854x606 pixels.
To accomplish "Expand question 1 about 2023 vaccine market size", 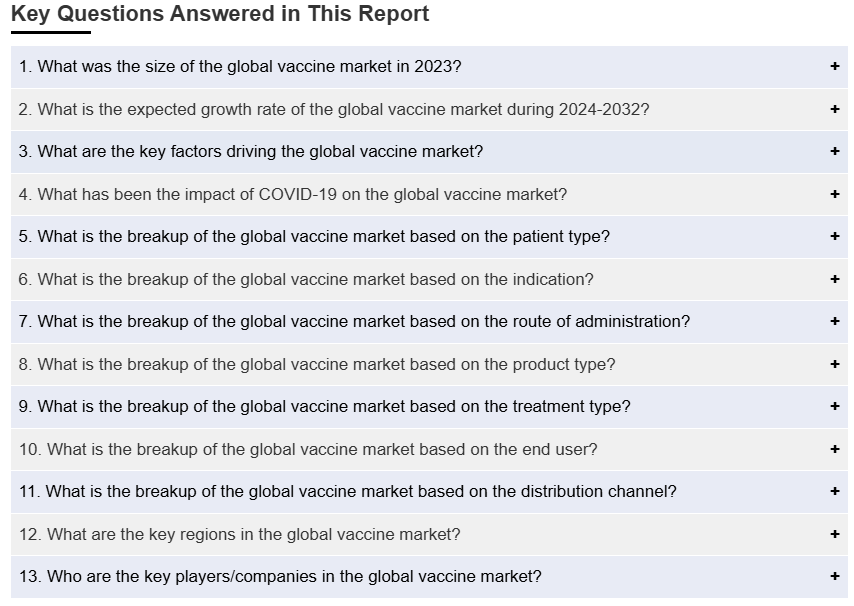I will pos(240,66).
